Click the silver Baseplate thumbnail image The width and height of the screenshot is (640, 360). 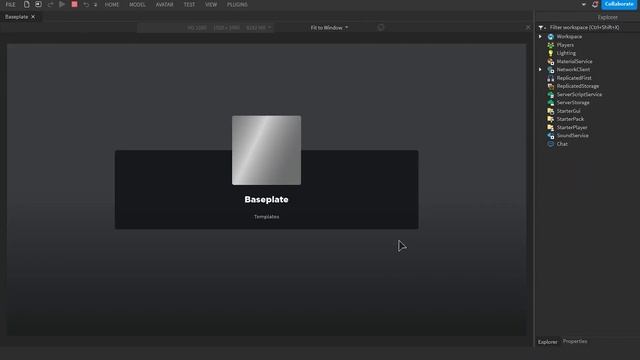coord(267,150)
